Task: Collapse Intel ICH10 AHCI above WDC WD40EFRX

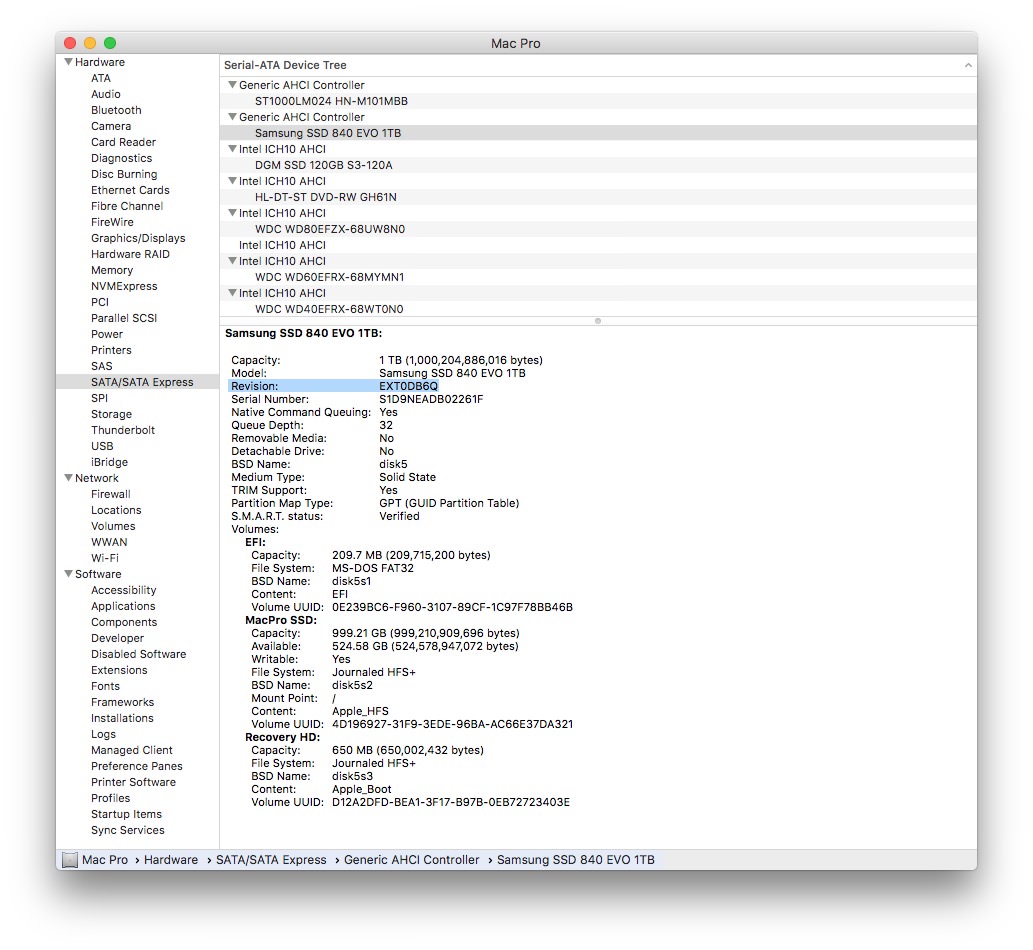Action: pos(232,293)
